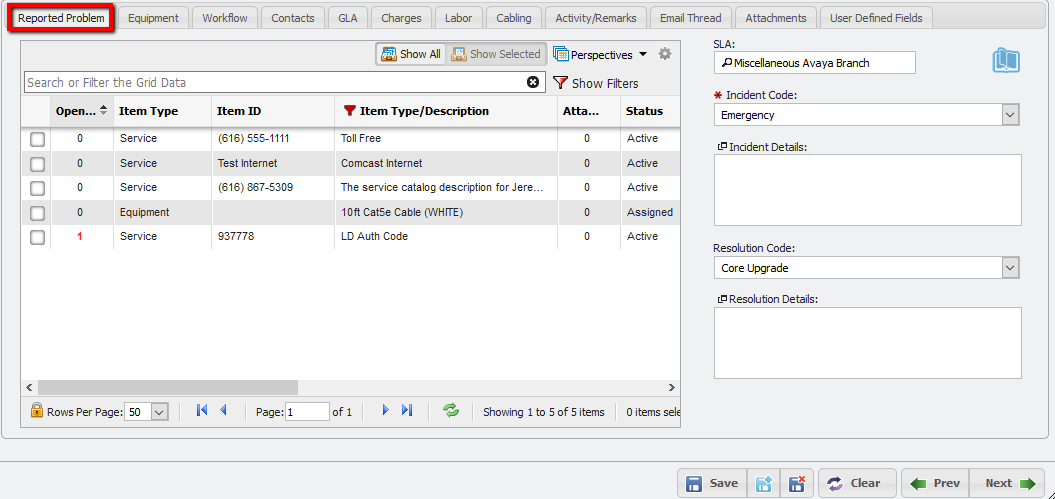Click the Incident Details text area
The image size is (1055, 499).
coord(867,189)
